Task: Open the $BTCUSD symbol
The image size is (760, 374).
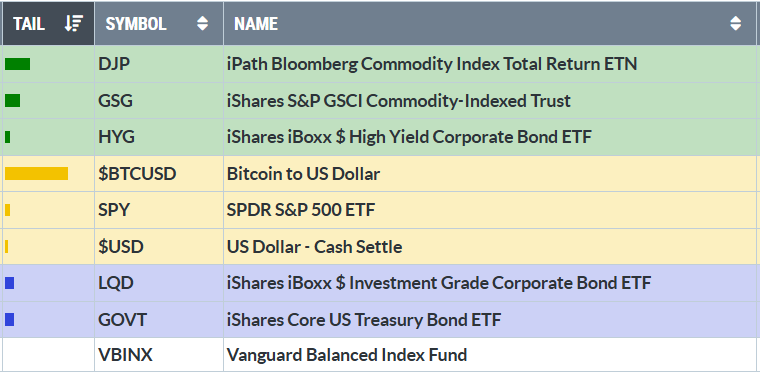Action: coord(137,173)
